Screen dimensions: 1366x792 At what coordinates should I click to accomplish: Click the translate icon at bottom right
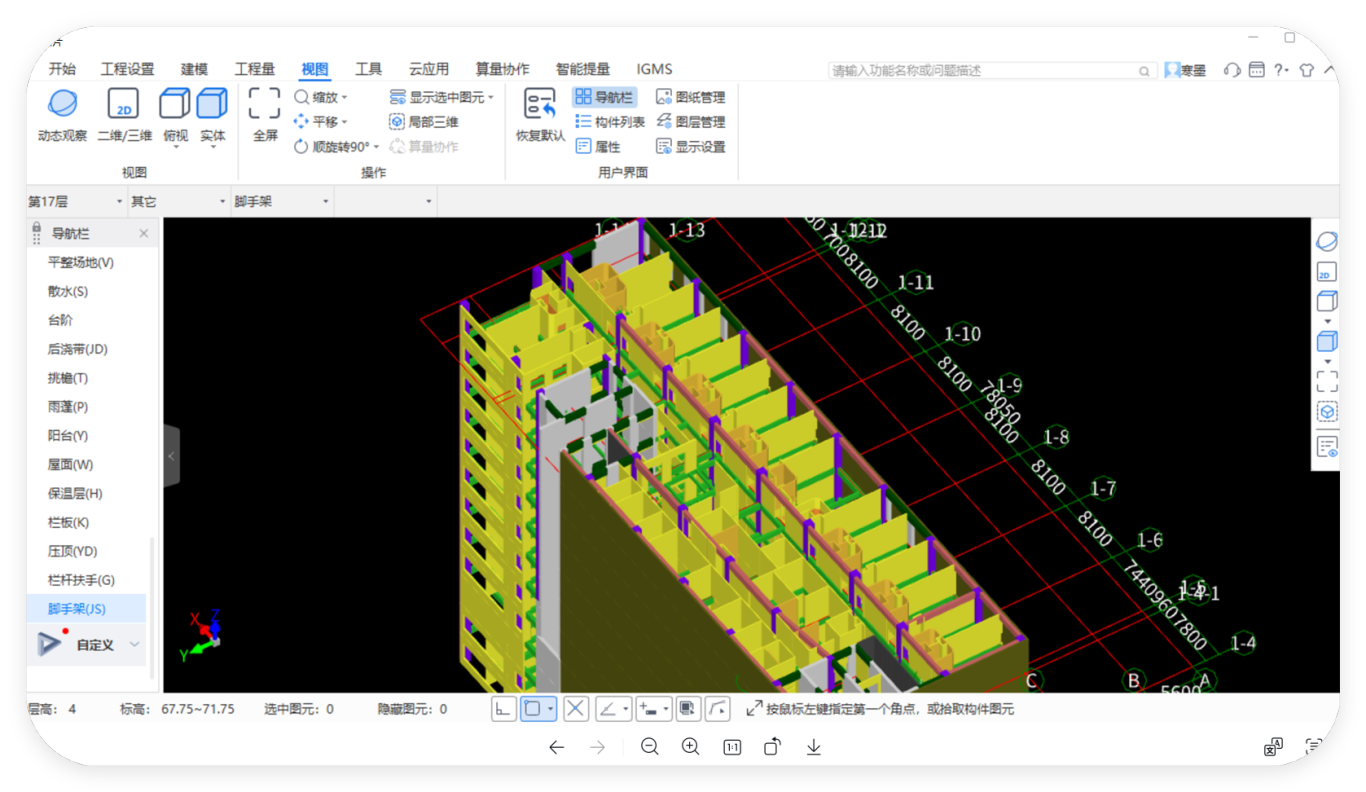coord(1273,747)
